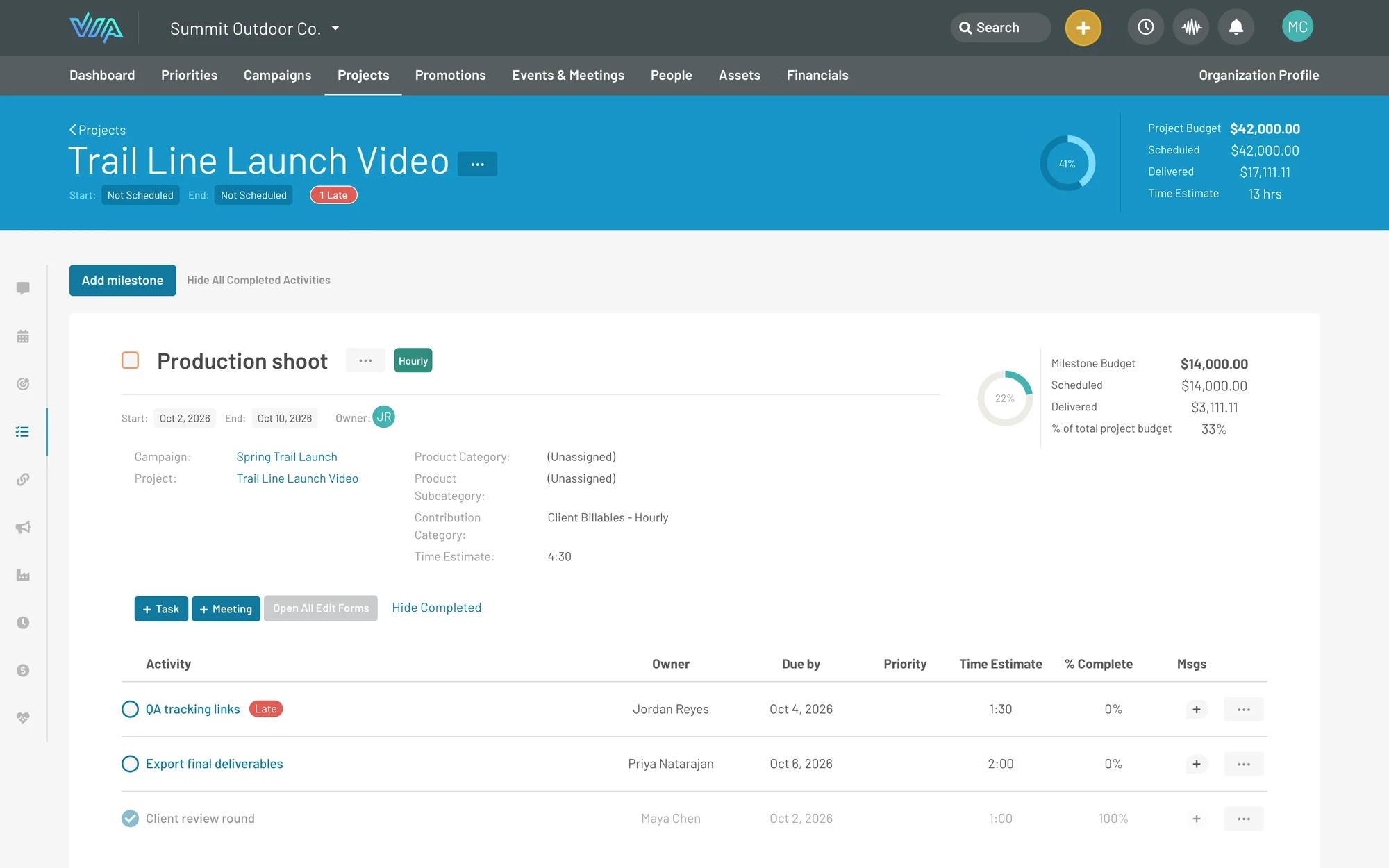Go back via the Projects breadcrumb
Screen dimensions: 1389x868
97,130
